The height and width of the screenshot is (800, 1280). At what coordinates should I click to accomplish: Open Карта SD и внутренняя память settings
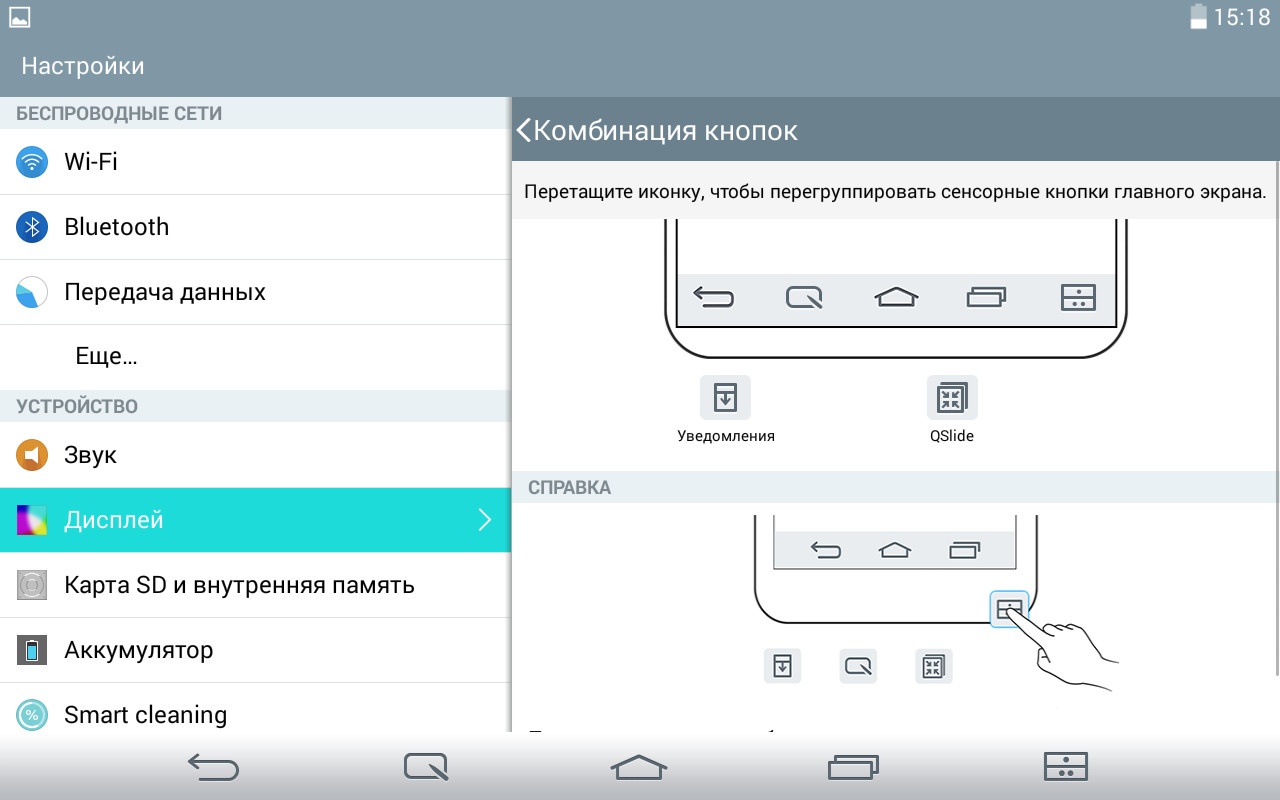(239, 585)
